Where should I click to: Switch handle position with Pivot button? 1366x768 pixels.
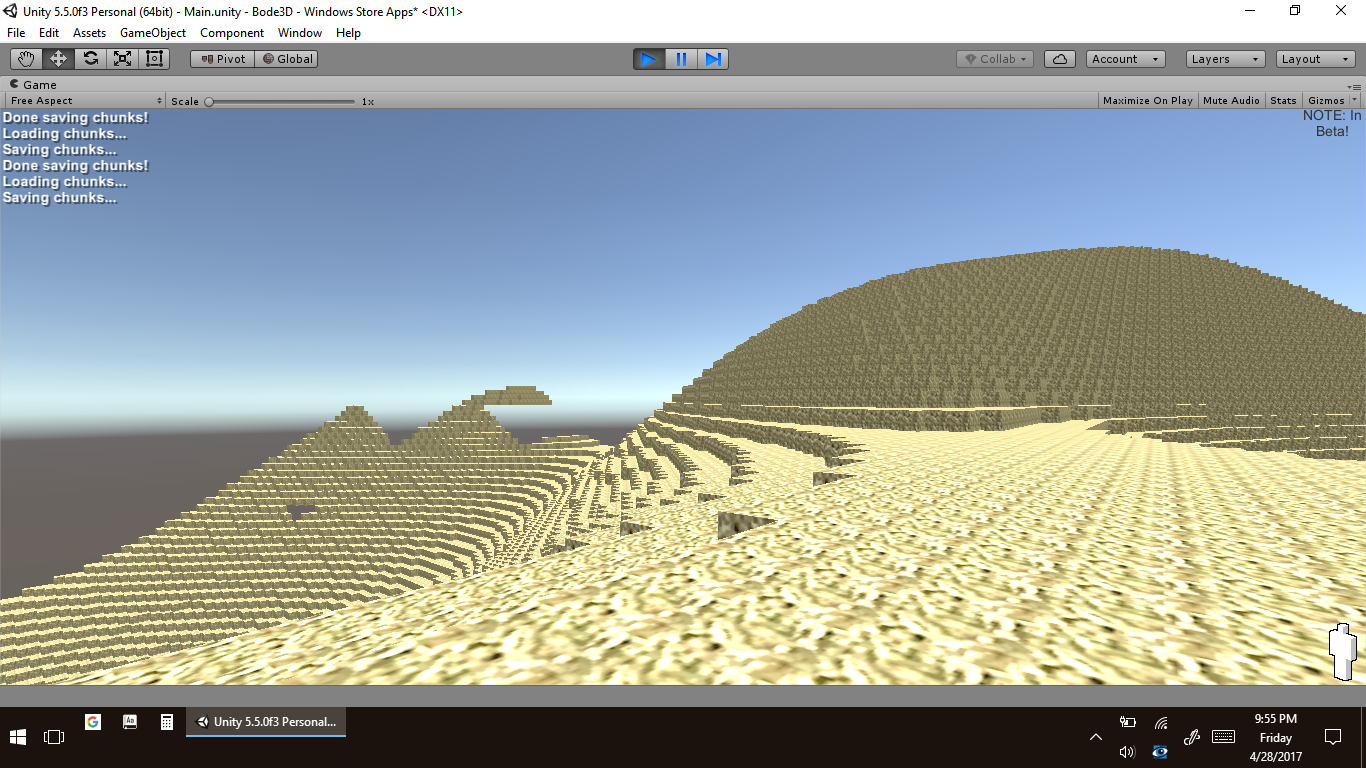coord(223,59)
